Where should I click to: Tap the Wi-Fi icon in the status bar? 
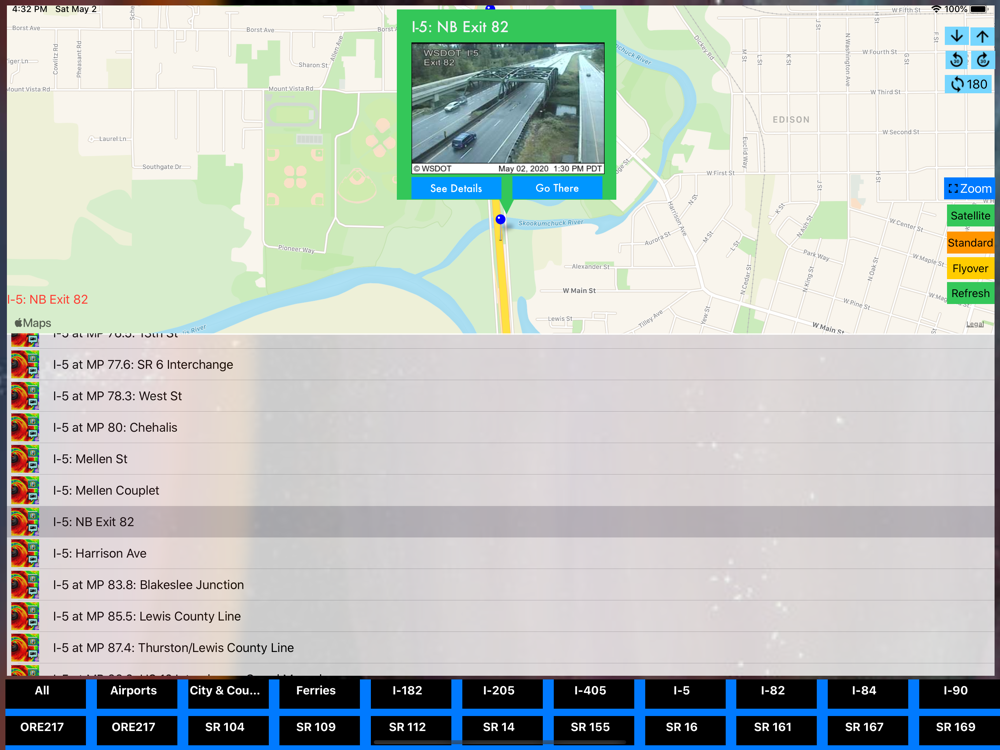936,9
